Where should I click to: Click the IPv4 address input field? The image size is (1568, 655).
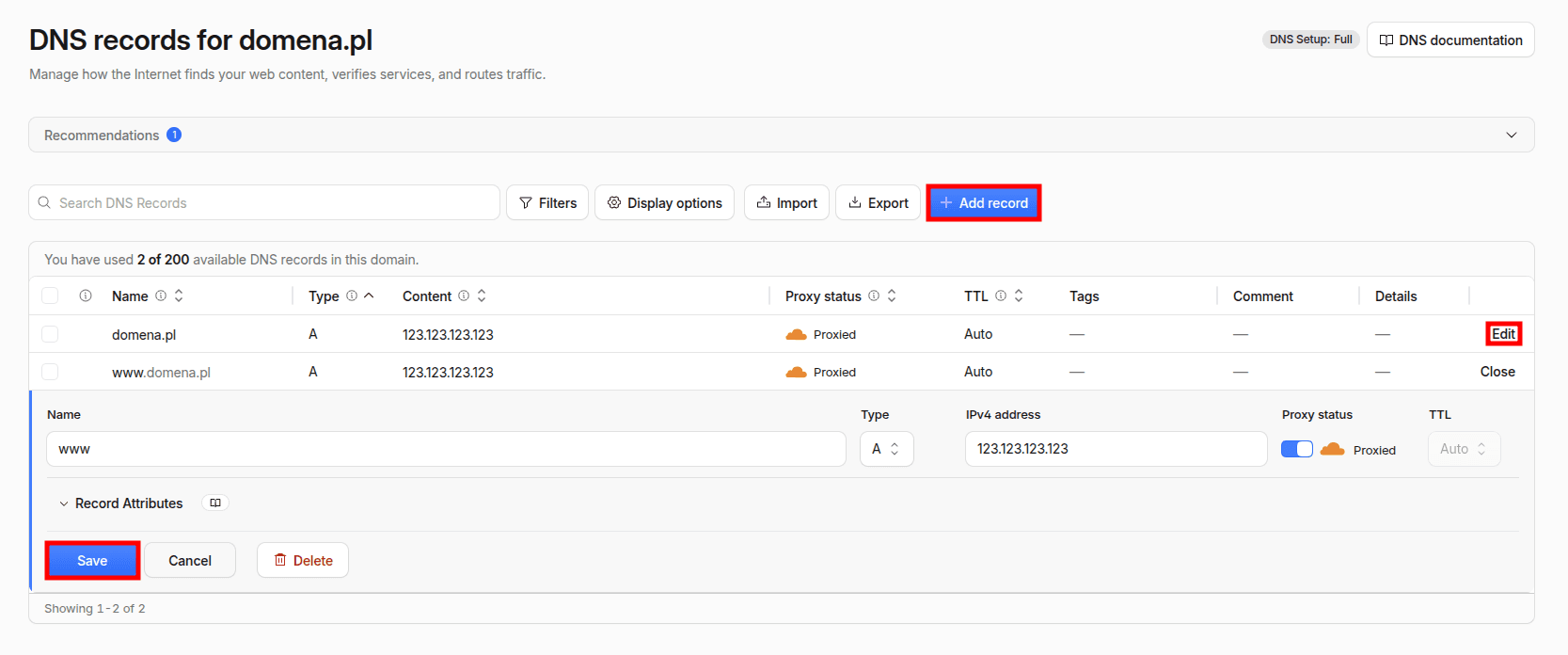coord(1116,449)
